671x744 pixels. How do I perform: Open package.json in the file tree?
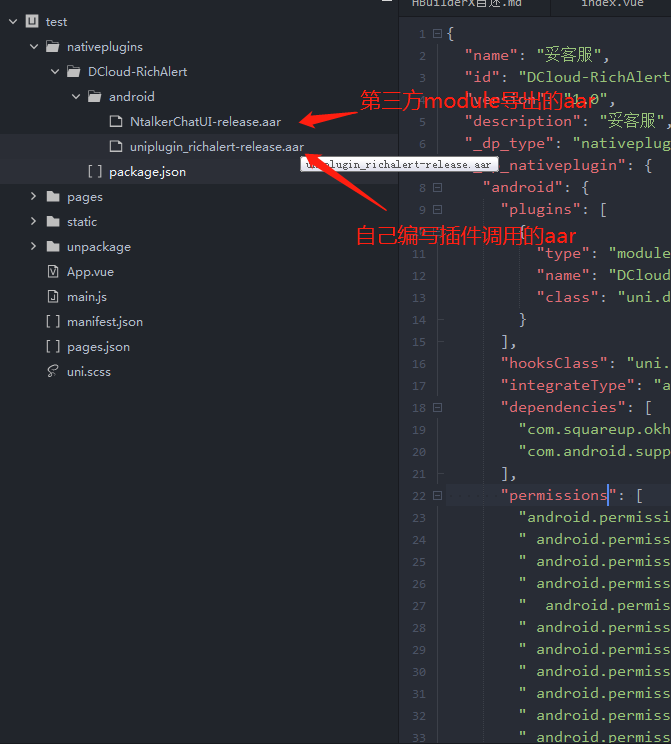[147, 172]
